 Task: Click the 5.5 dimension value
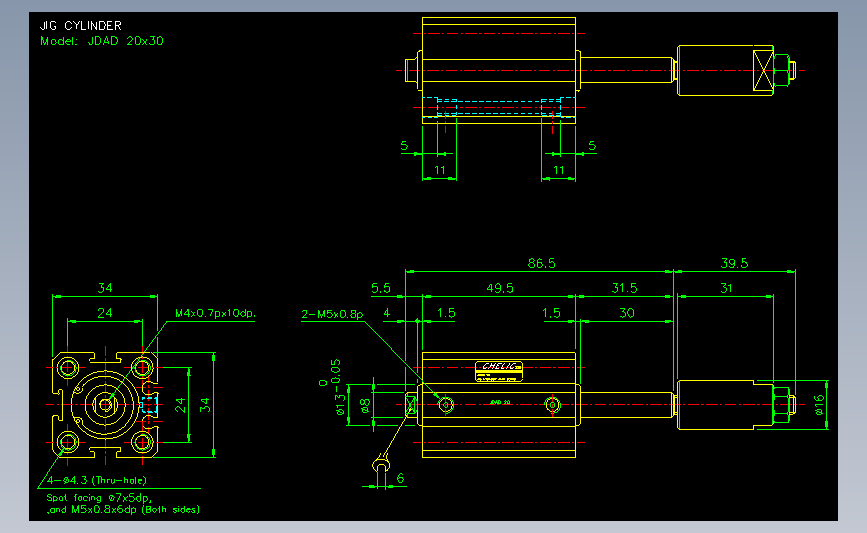380,288
